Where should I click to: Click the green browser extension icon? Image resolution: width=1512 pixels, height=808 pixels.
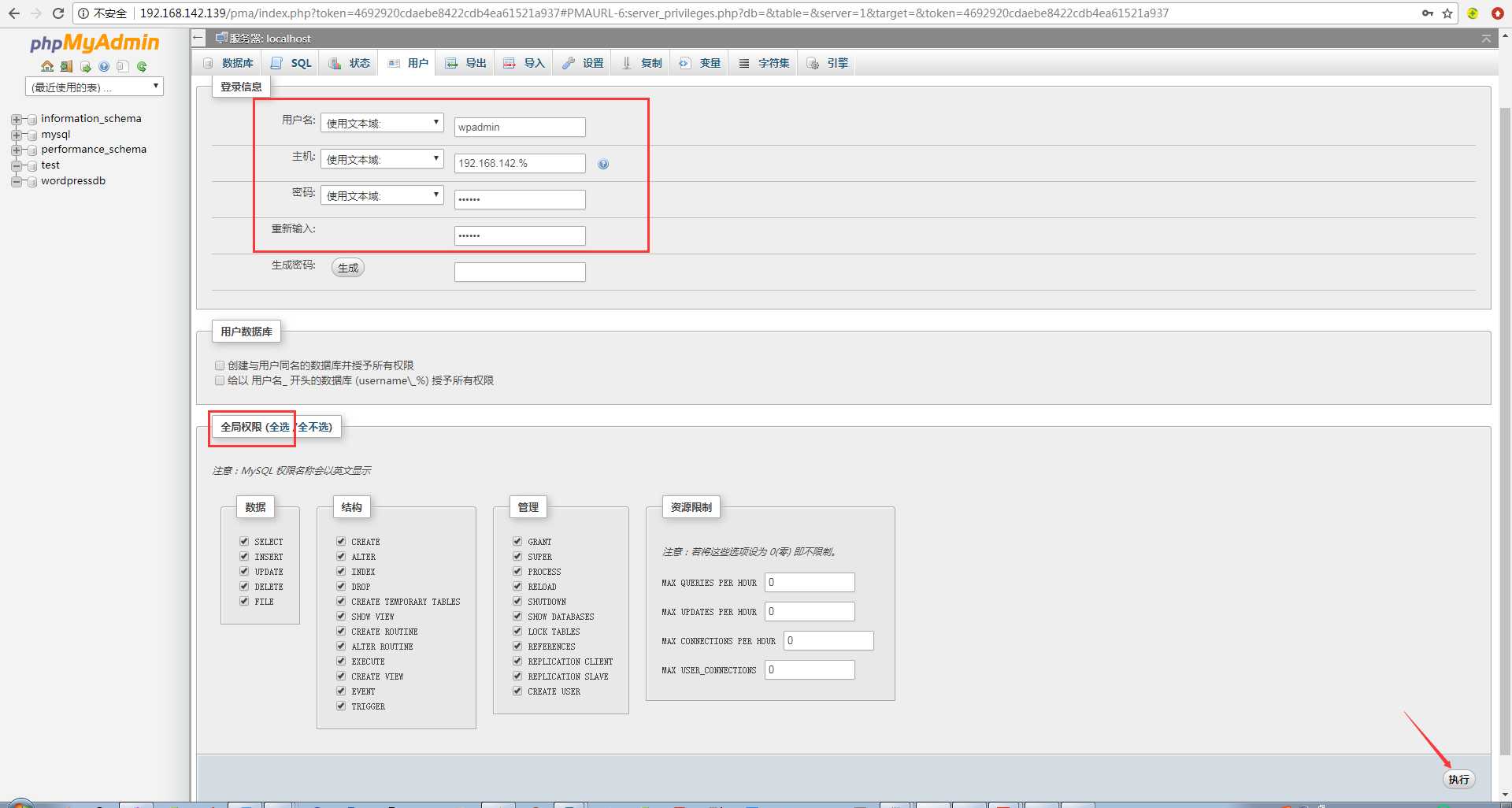[1473, 13]
